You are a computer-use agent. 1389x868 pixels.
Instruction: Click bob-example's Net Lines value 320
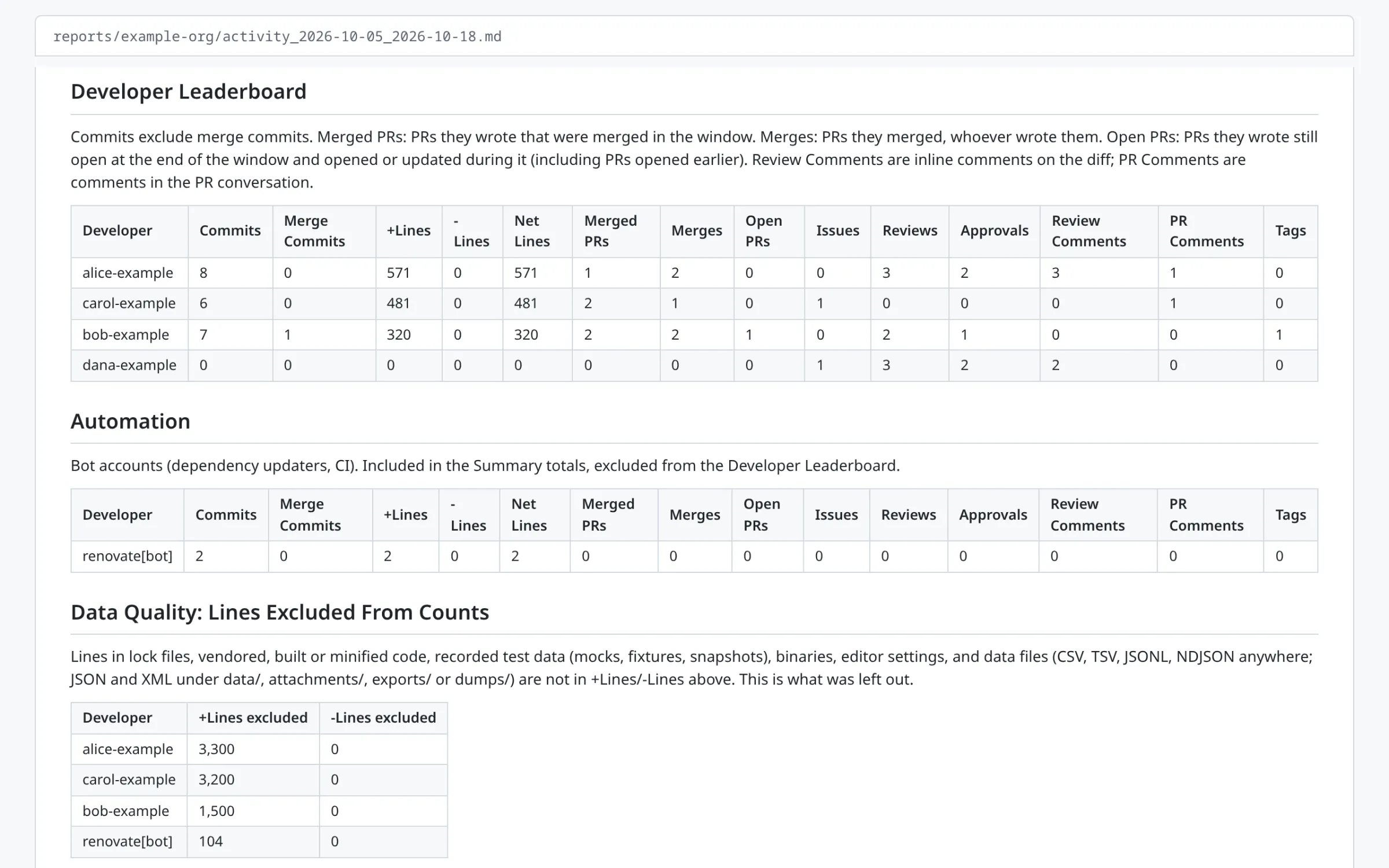pyautogui.click(x=526, y=334)
